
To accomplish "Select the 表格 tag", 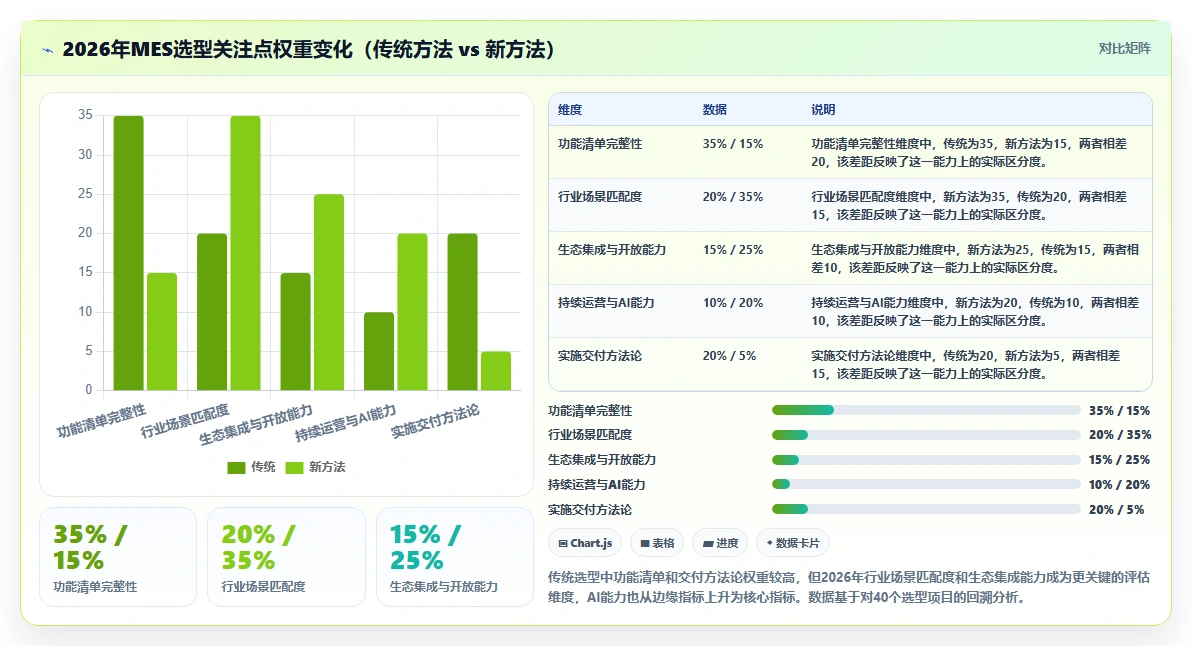I will pyautogui.click(x=657, y=543).
